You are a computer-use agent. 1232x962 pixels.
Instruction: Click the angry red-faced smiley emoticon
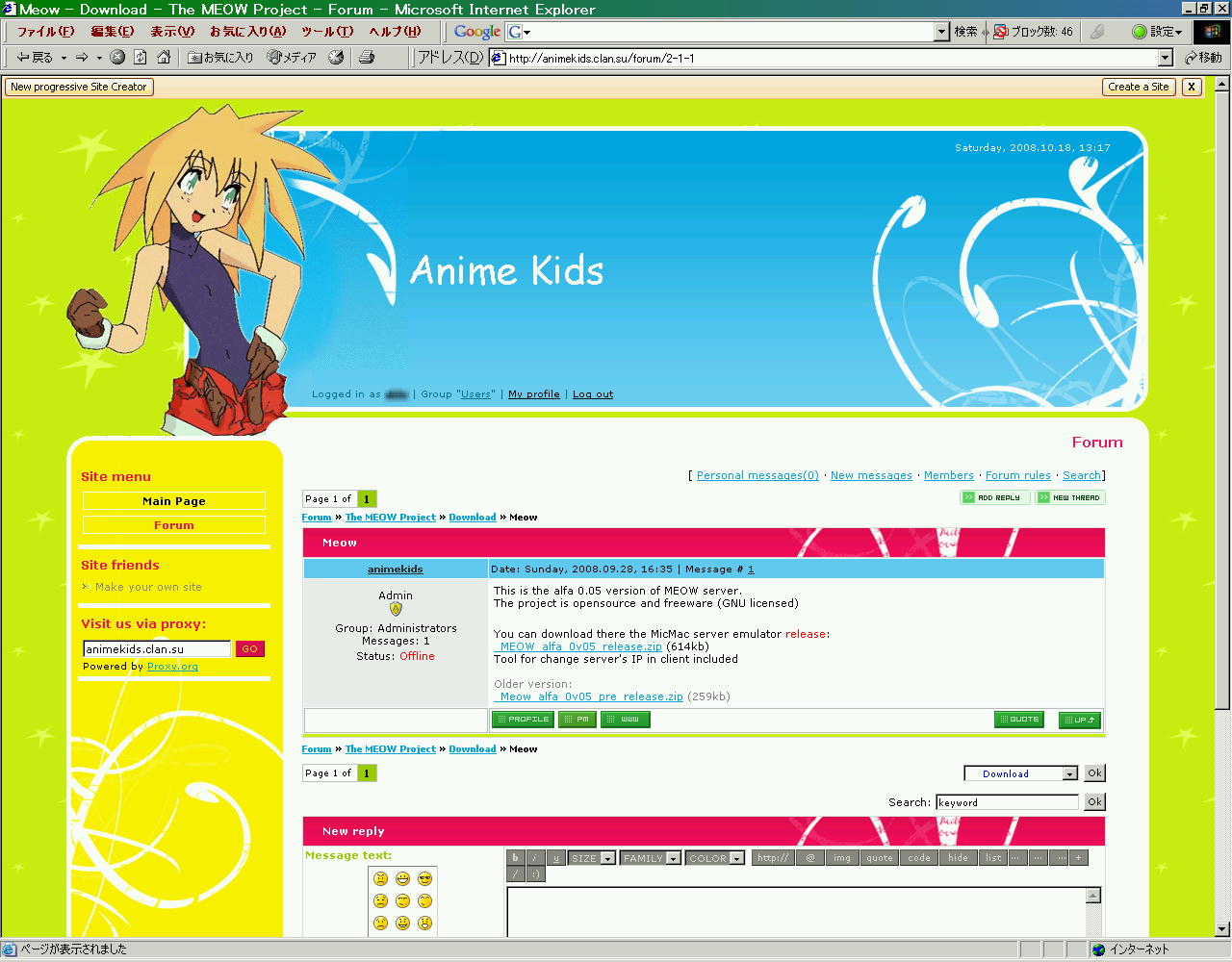coord(381,879)
